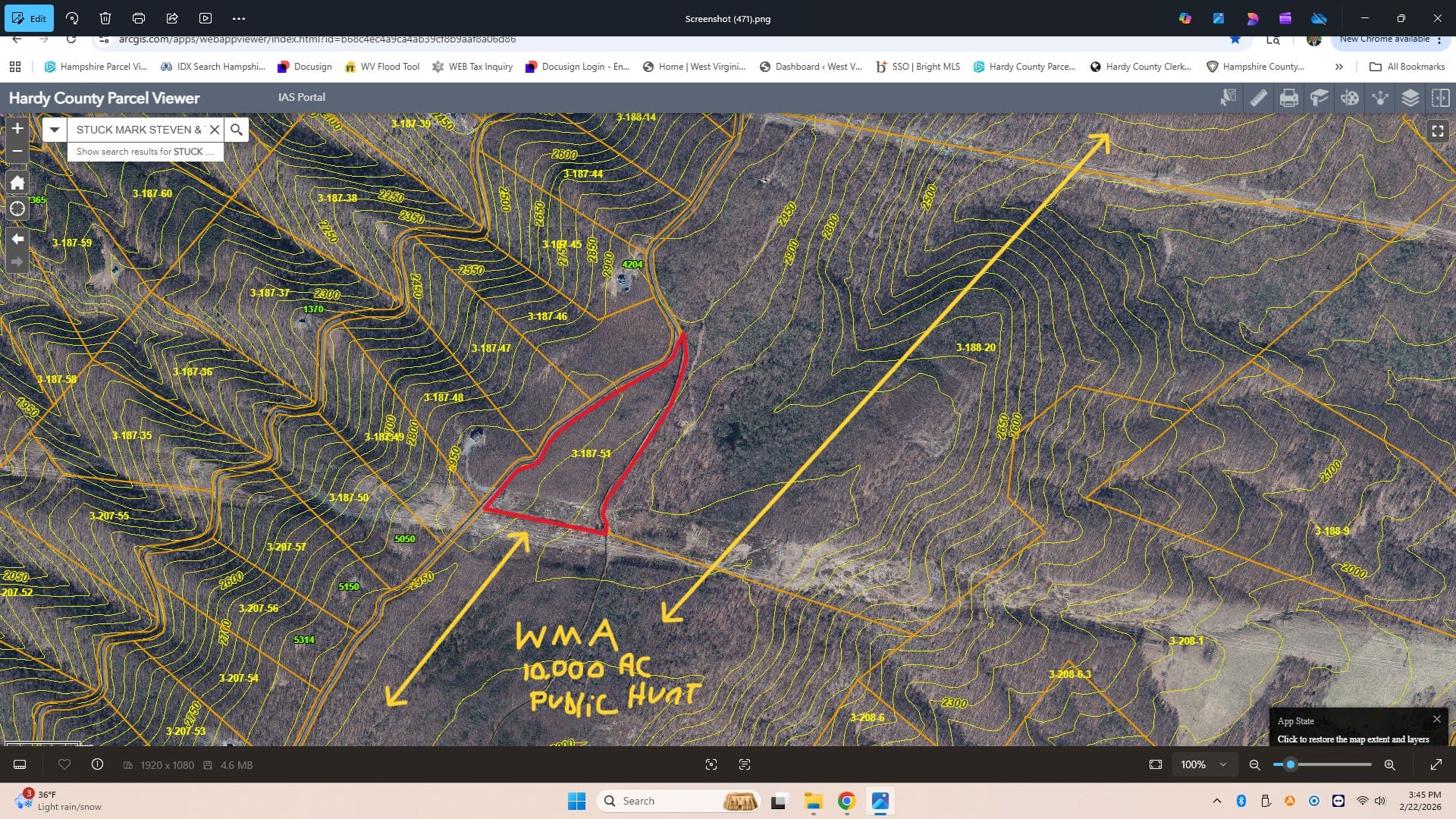1456x819 pixels.
Task: Open the Share widget icon
Action: 1379,98
